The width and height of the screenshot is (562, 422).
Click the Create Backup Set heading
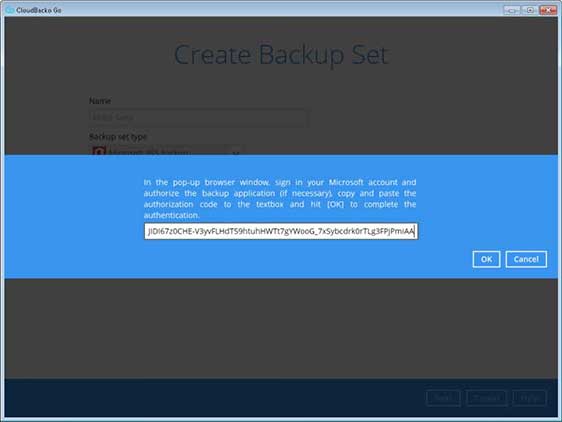tap(281, 55)
